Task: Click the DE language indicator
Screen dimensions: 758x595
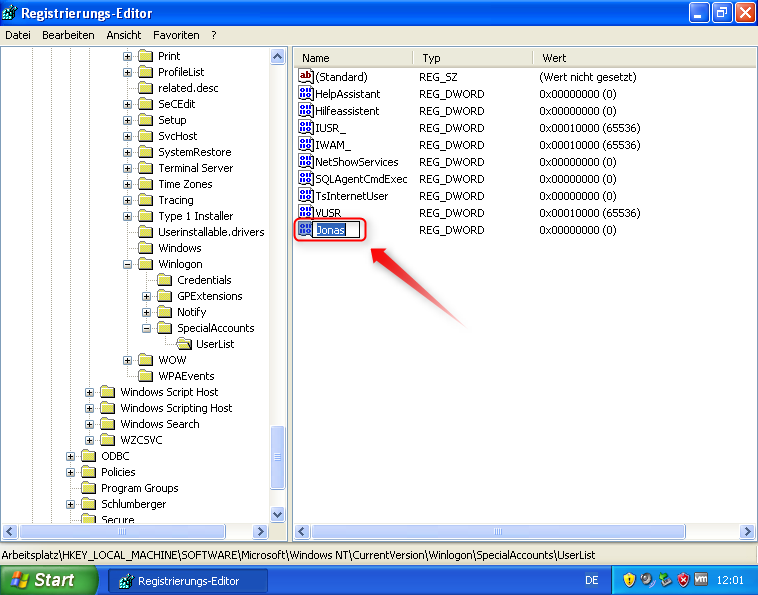Action: (x=592, y=580)
